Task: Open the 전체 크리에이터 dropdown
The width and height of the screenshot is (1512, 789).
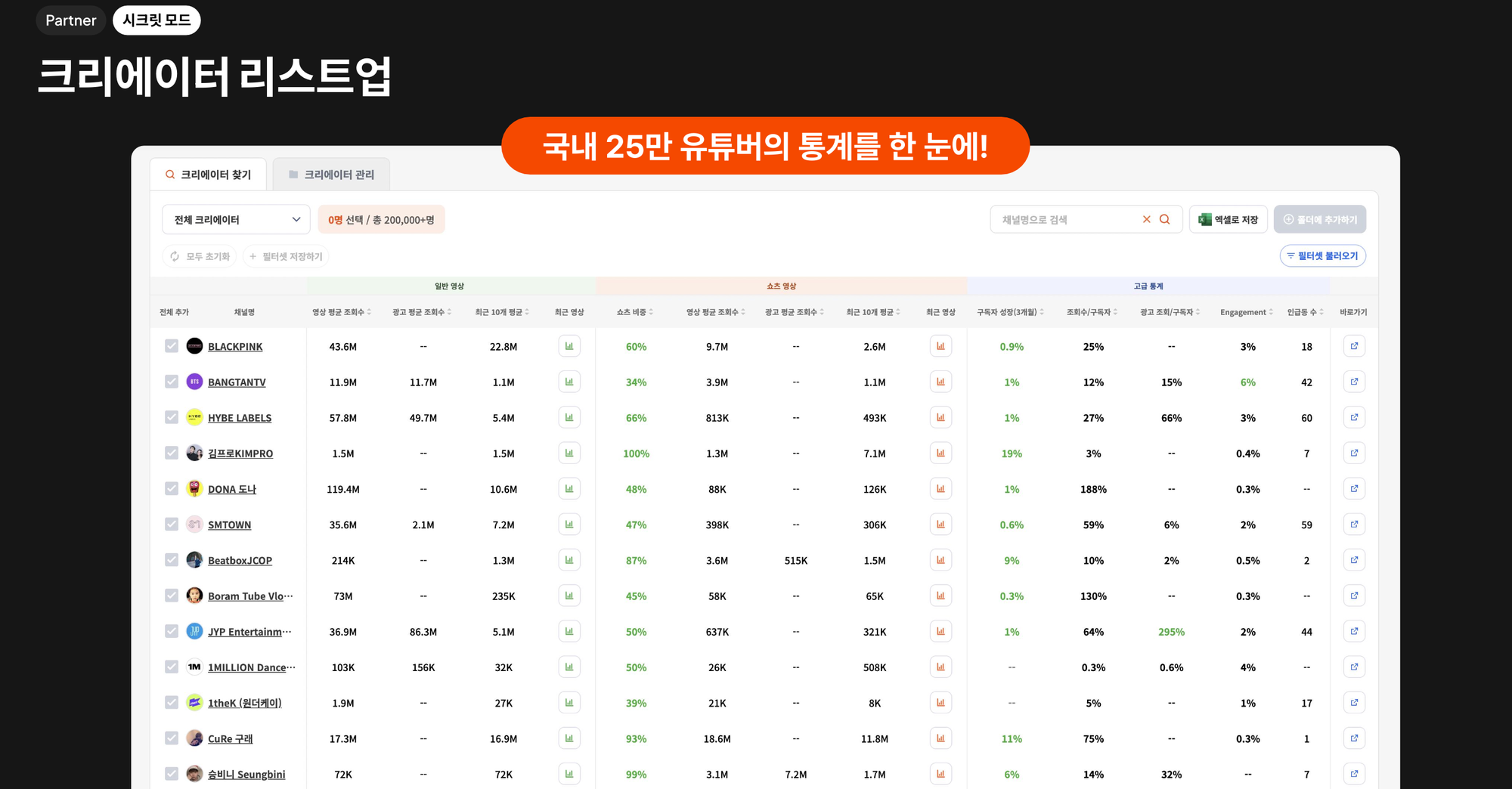Action: pos(235,219)
